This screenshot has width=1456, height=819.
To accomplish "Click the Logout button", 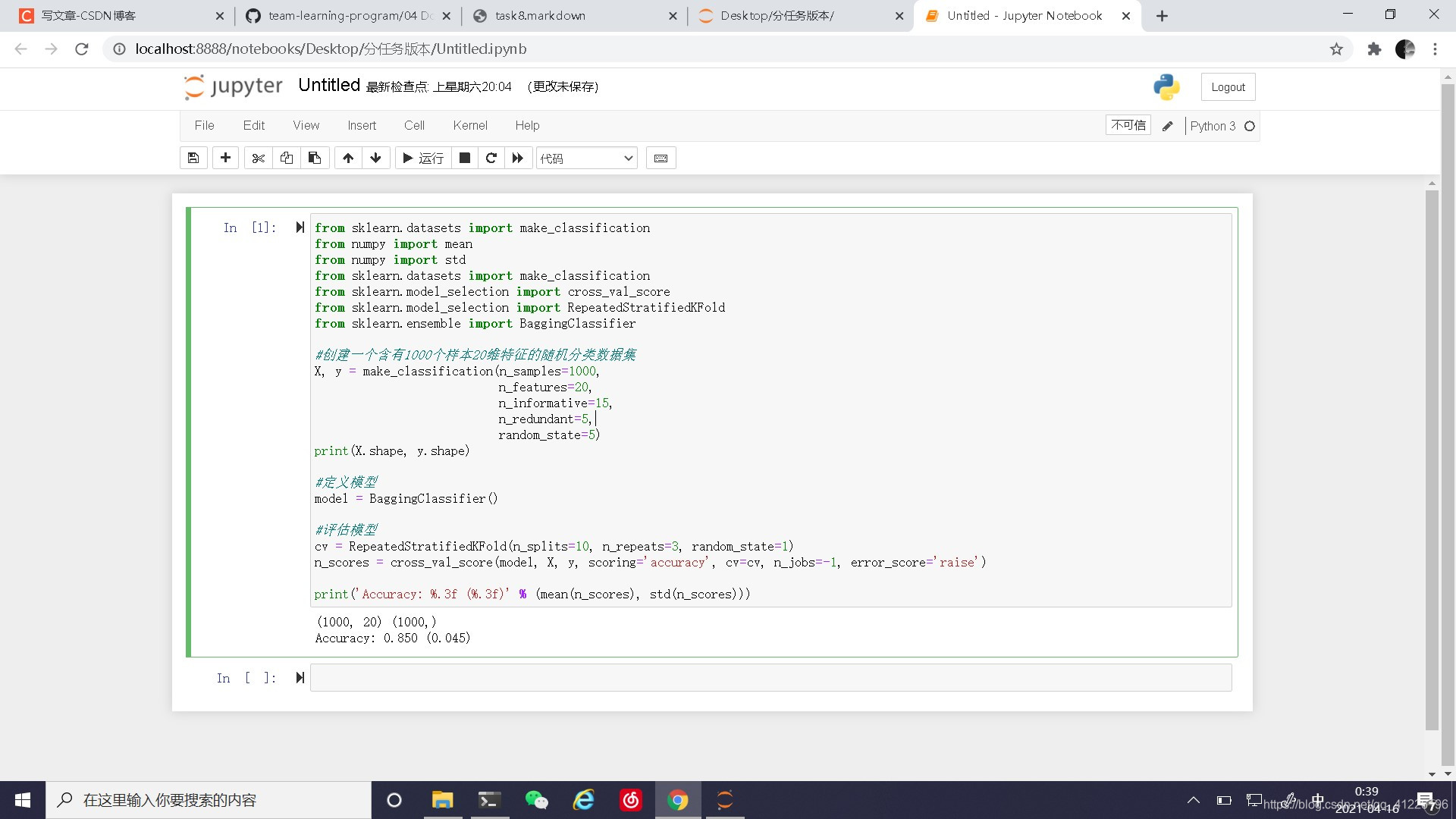I will pyautogui.click(x=1228, y=86).
